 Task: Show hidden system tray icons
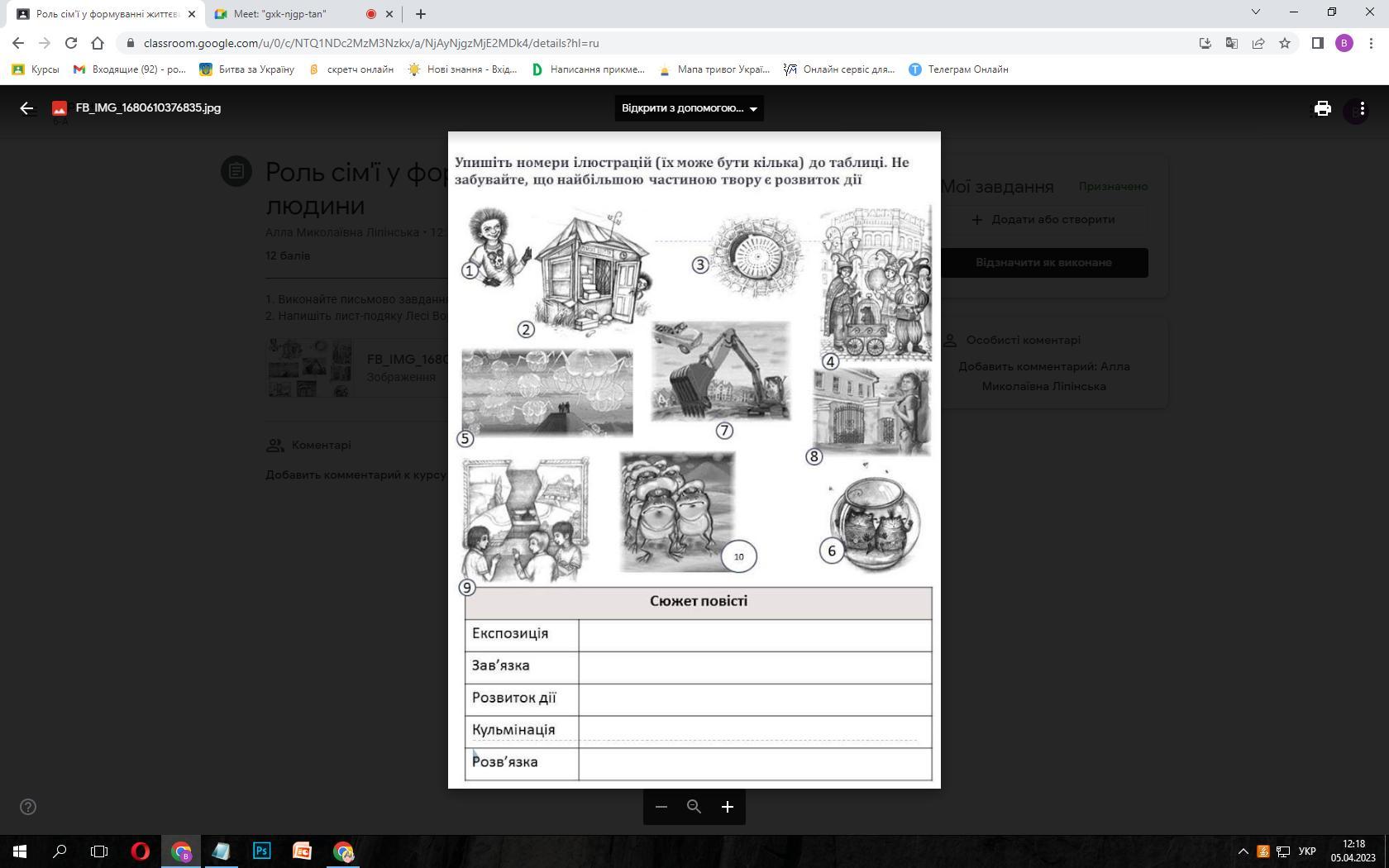pyautogui.click(x=1243, y=851)
